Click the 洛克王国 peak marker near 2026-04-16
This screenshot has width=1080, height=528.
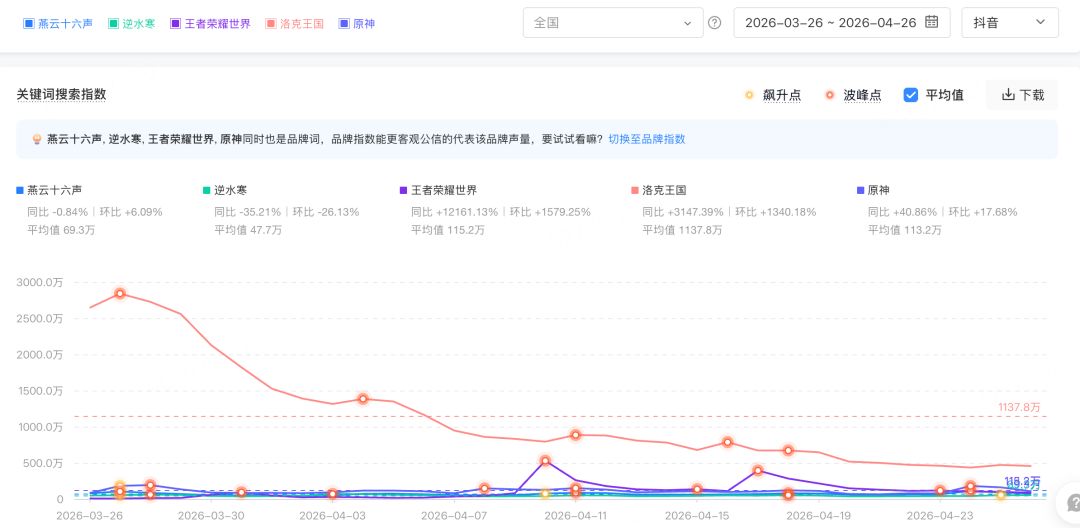[727, 442]
